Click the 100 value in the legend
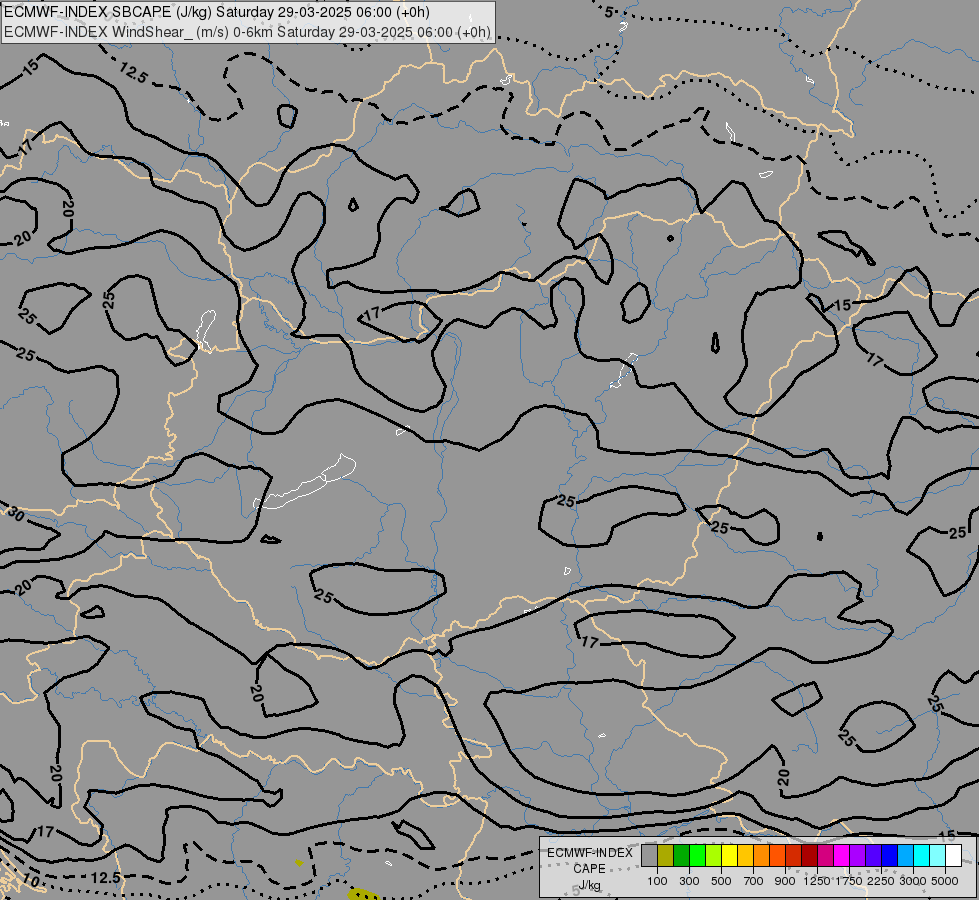Viewport: 979px width, 900px height. pos(657,881)
